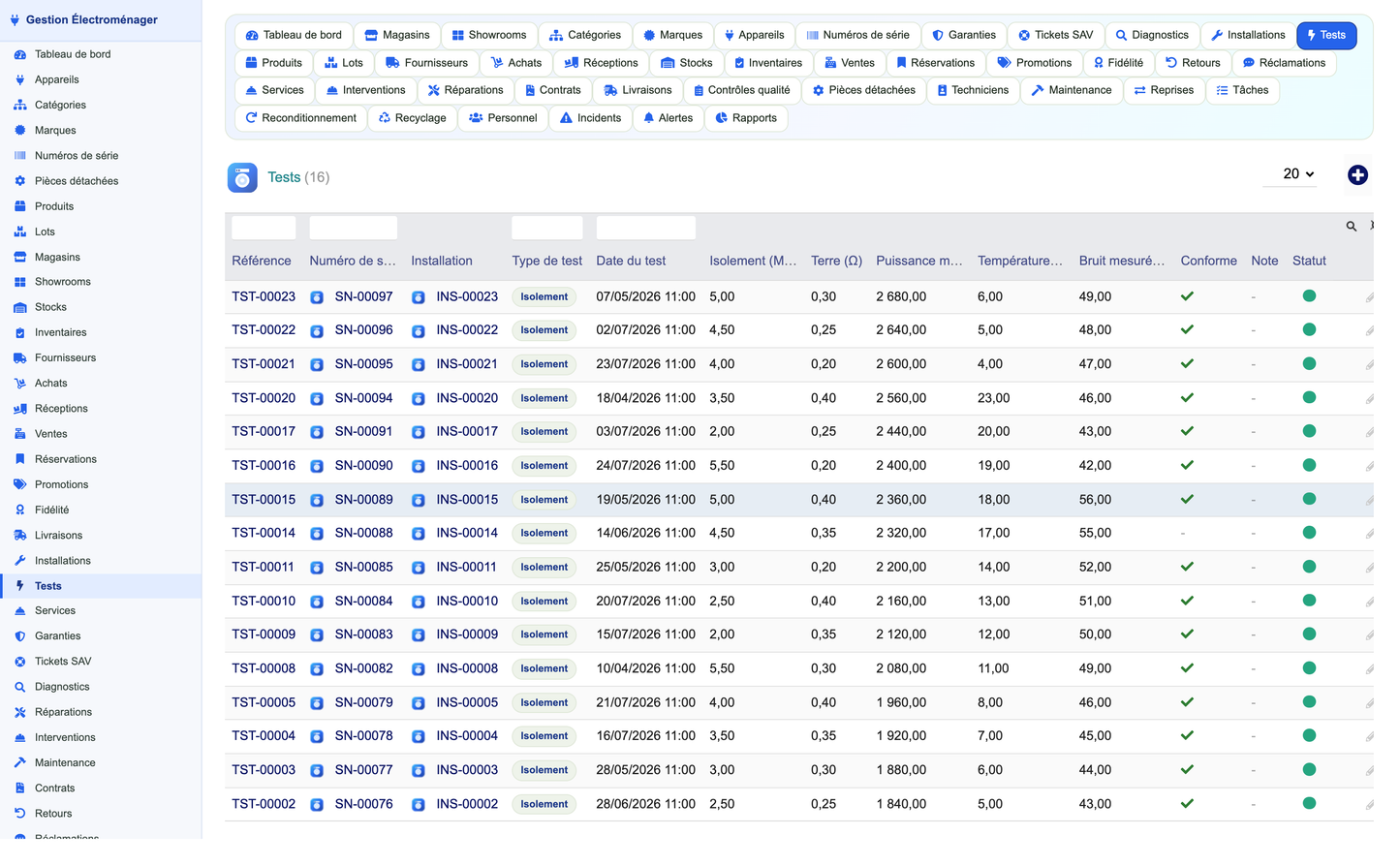Open serial number SN-00096

point(363,330)
